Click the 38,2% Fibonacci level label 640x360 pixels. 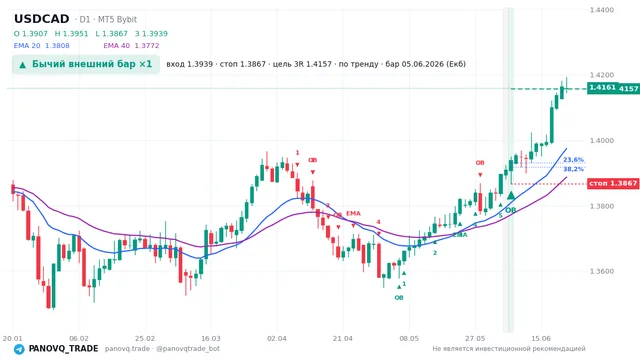coord(573,169)
